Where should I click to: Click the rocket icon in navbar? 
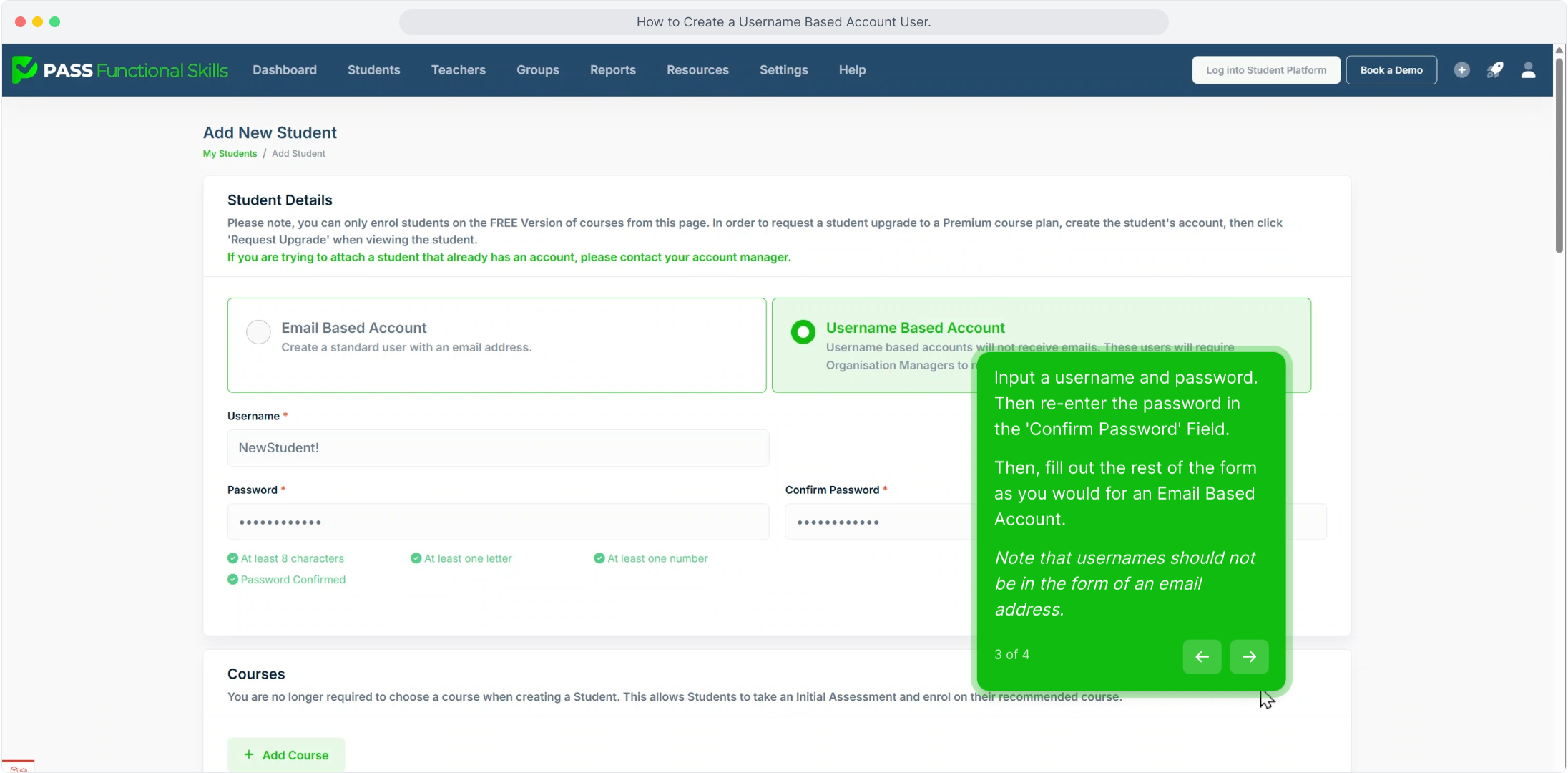pos(1495,70)
